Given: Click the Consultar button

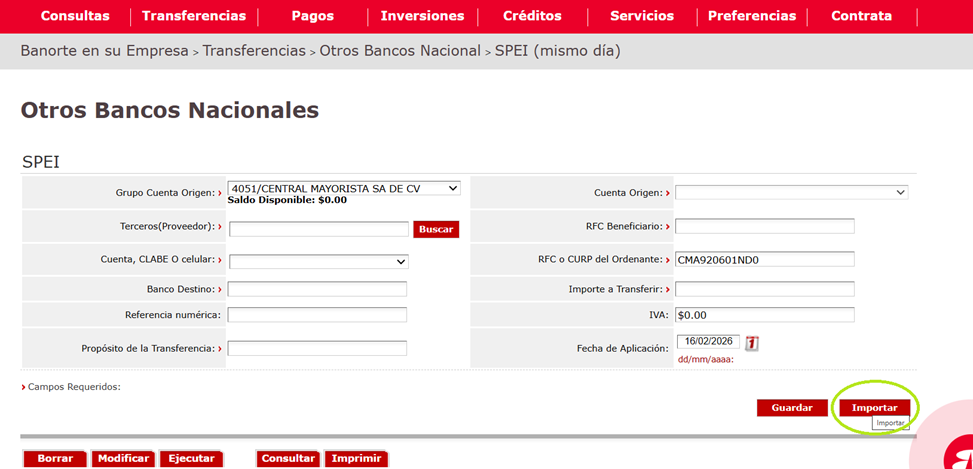Looking at the screenshot, I should pyautogui.click(x=289, y=459).
